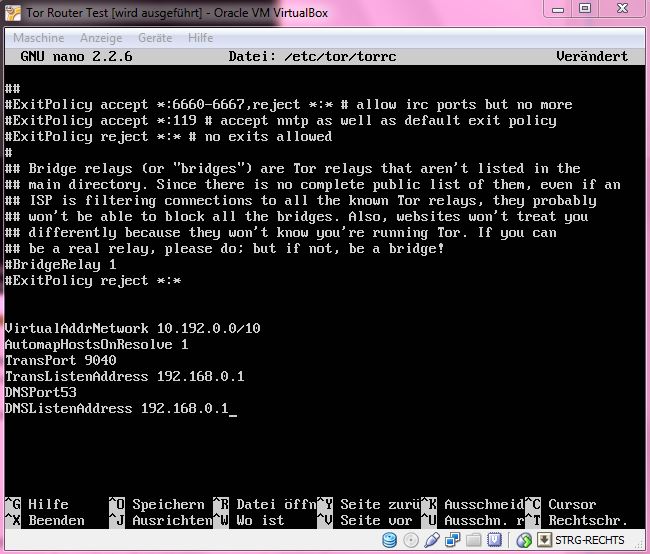Click the AutomapHostsOnResolve 1 line
The image size is (650, 554).
click(97, 345)
